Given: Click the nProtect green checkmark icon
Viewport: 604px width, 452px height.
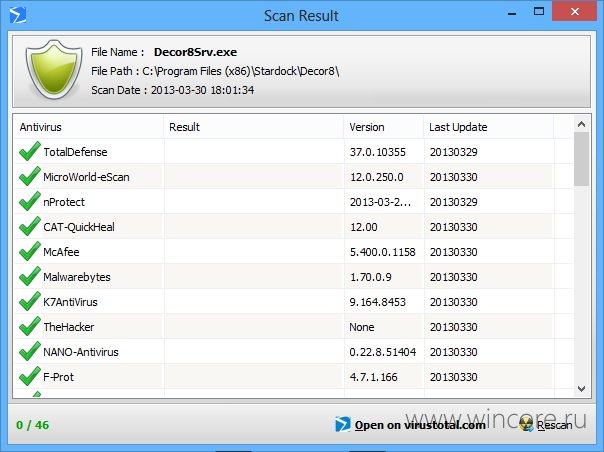Looking at the screenshot, I should pos(30,201).
